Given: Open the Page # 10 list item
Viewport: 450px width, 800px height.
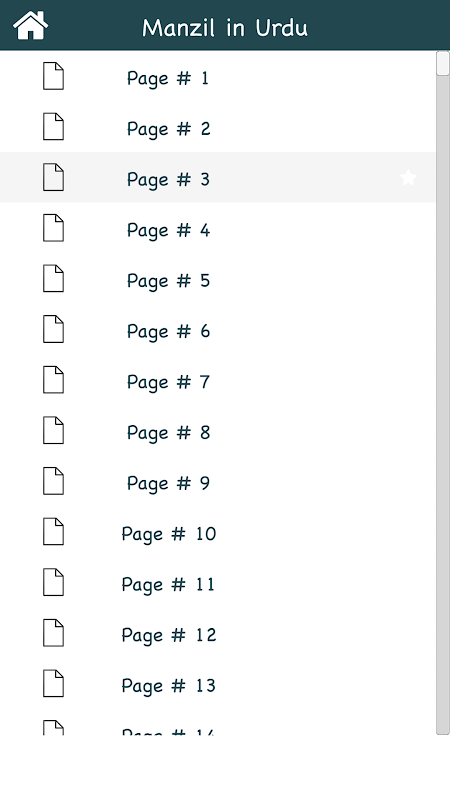Looking at the screenshot, I should point(217,532).
